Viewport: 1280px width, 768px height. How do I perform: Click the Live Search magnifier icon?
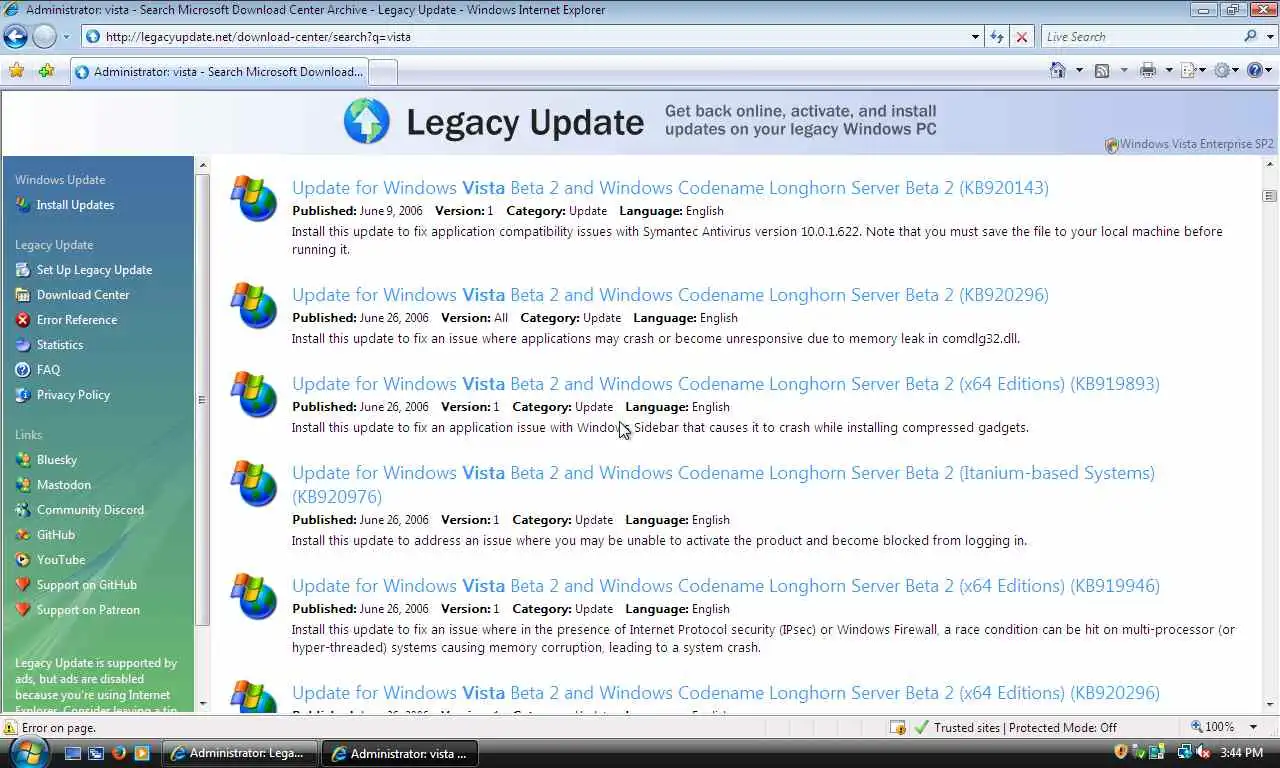1250,37
